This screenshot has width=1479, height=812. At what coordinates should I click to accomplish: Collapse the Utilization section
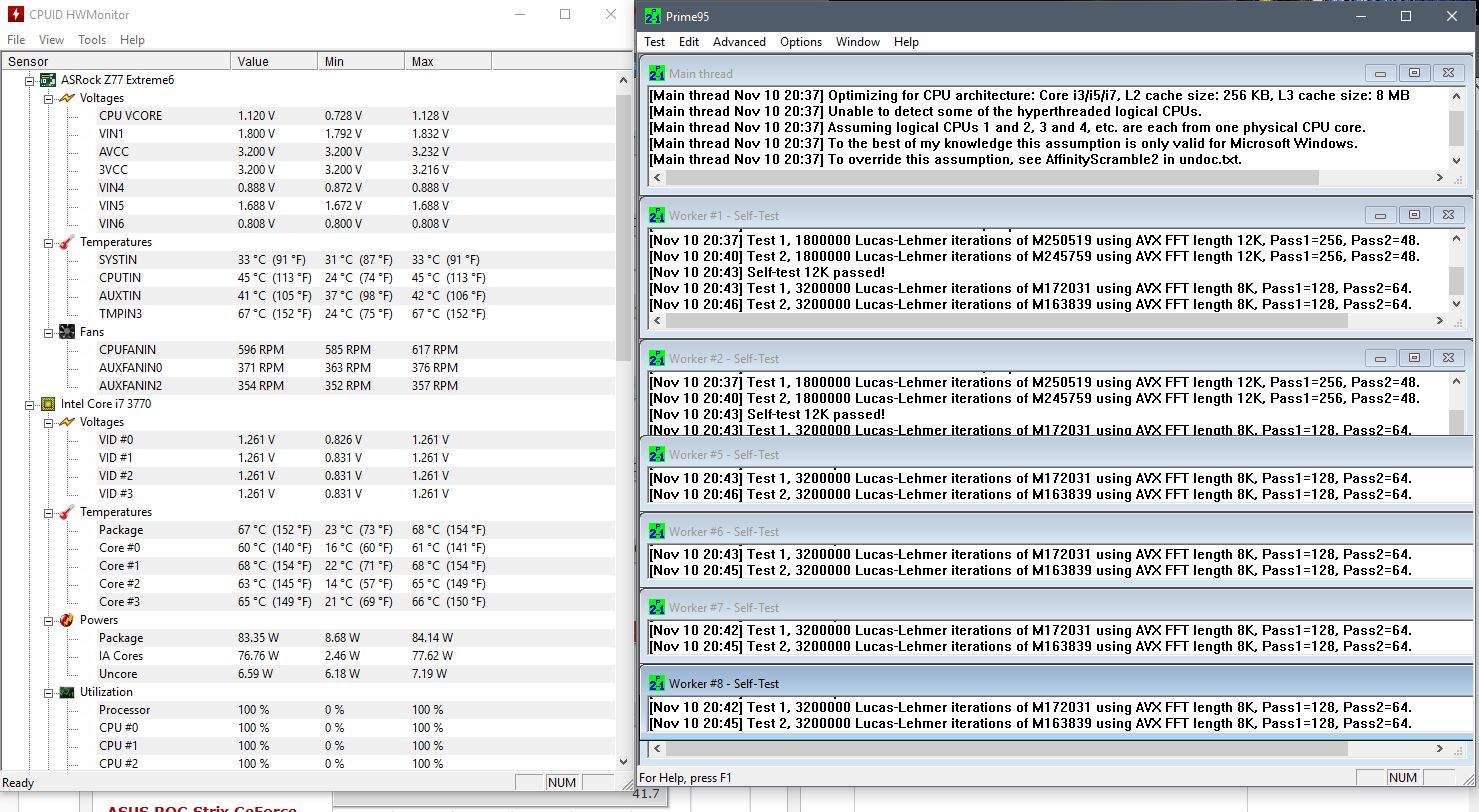click(47, 692)
